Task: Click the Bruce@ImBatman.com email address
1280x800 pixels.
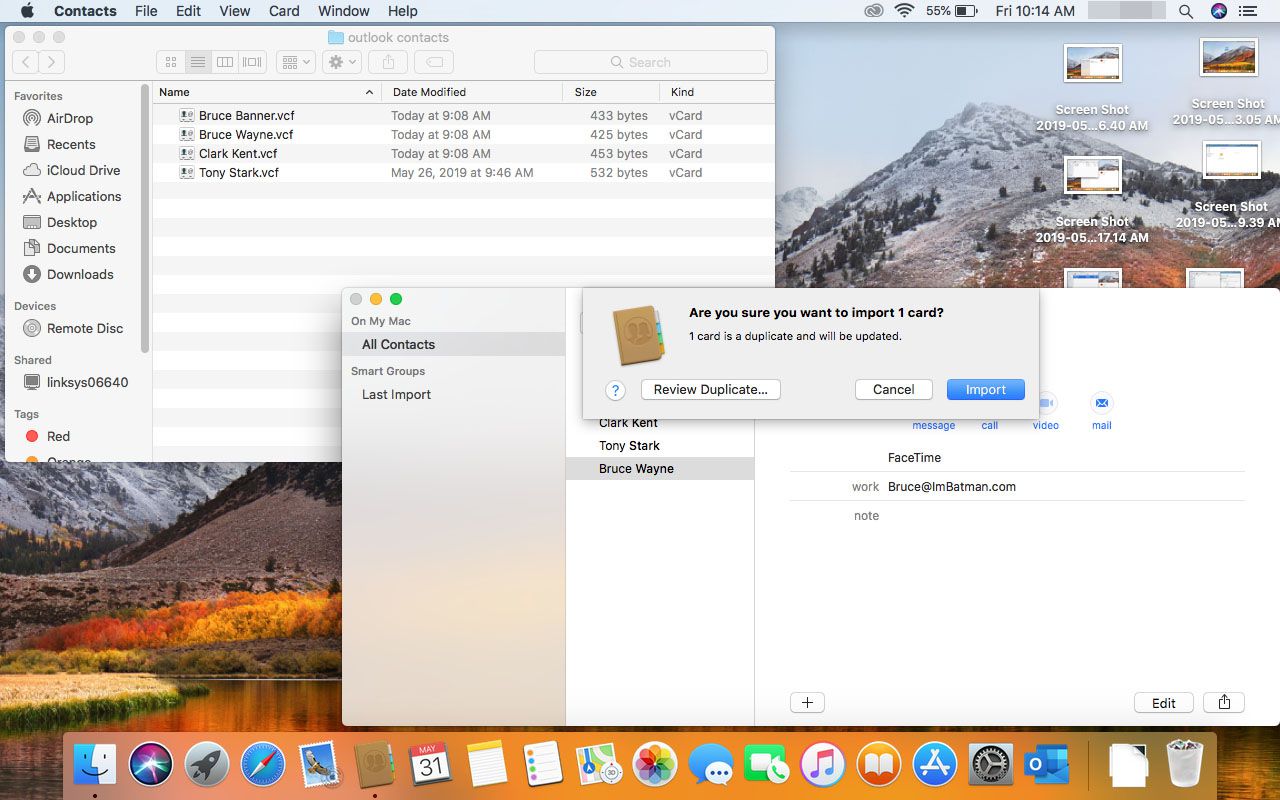Action: click(952, 487)
